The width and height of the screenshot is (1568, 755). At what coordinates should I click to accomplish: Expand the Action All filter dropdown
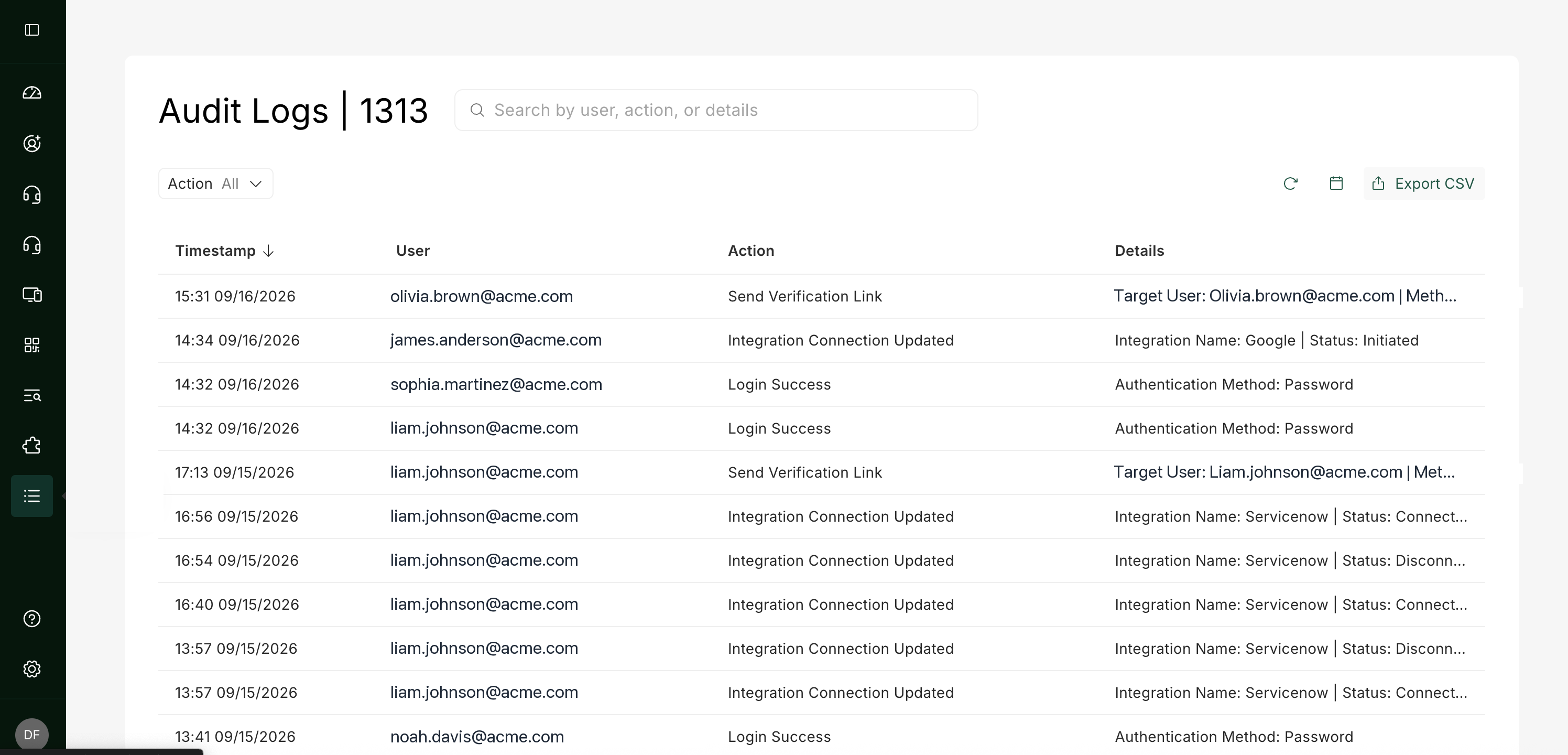(x=215, y=184)
